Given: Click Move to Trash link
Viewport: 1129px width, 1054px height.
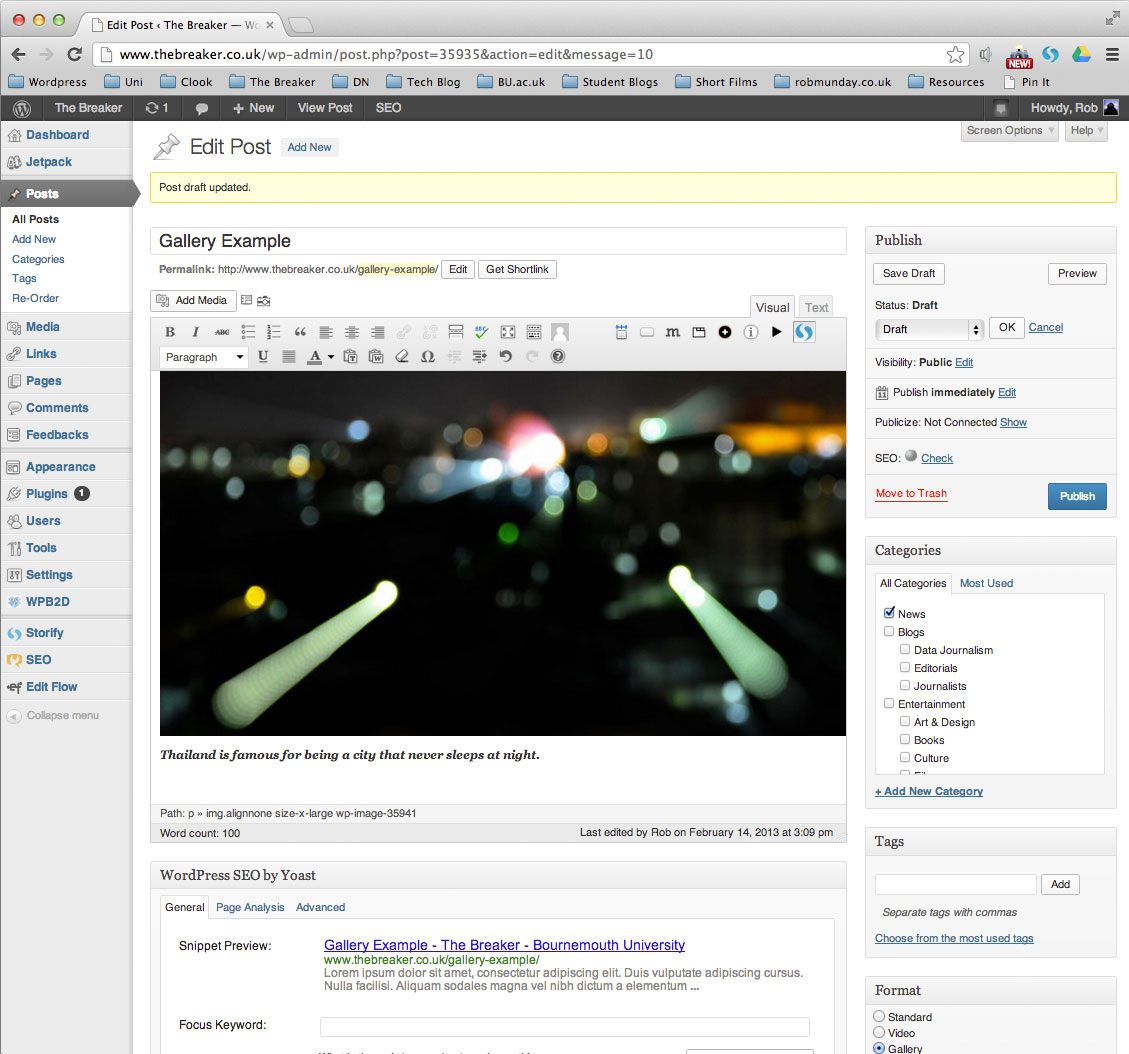Looking at the screenshot, I should 911,493.
